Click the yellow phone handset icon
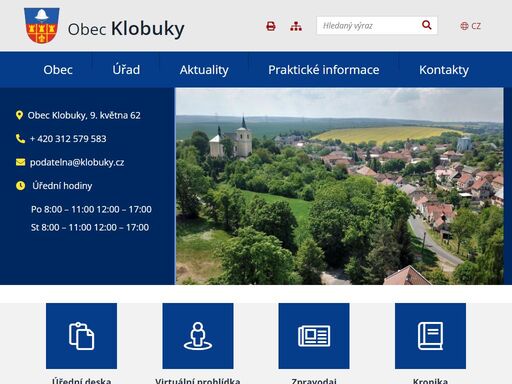Screen dimensions: 512x384 coord(20,139)
